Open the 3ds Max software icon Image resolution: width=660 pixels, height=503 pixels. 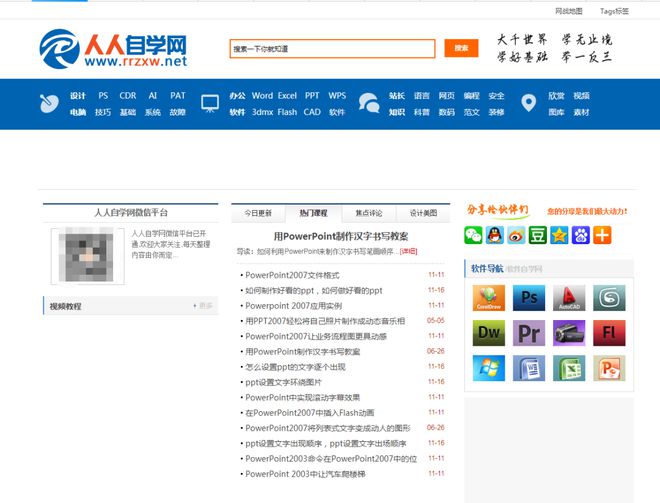609,298
